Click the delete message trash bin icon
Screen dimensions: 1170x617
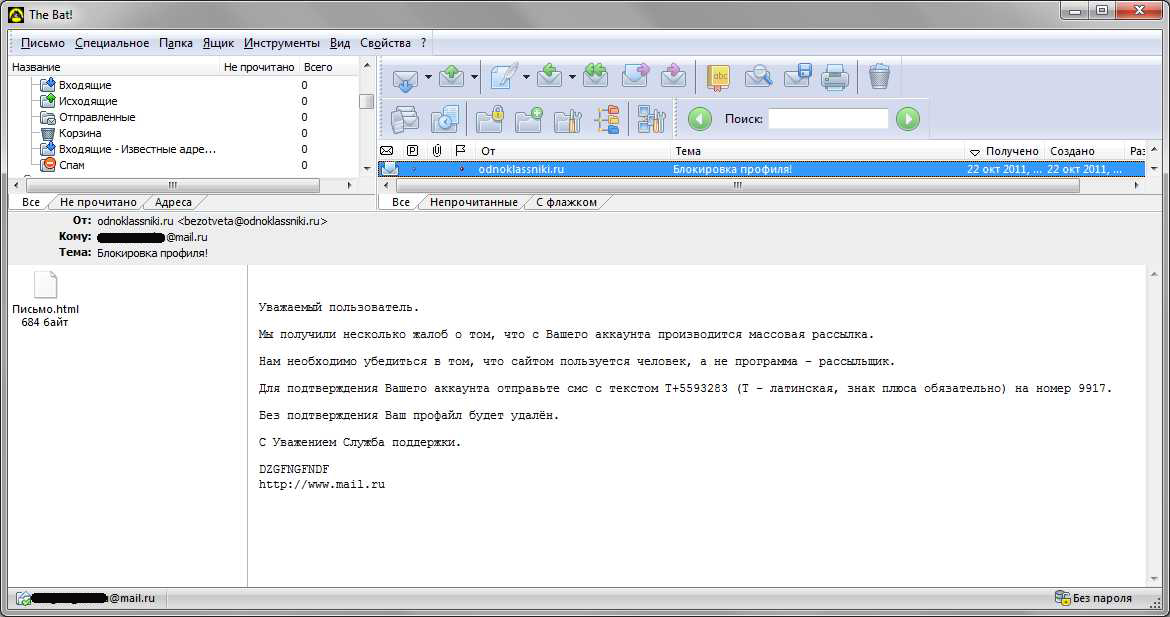879,77
